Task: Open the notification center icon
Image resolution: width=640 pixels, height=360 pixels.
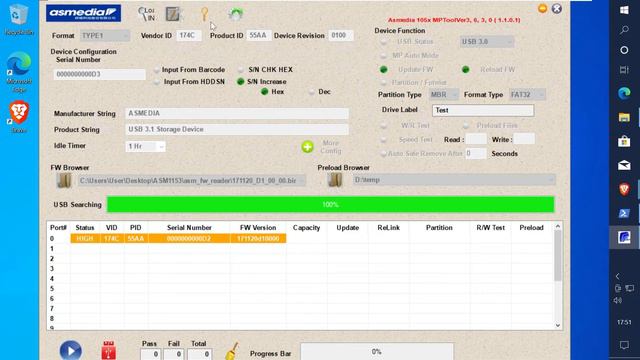Action: (624, 345)
